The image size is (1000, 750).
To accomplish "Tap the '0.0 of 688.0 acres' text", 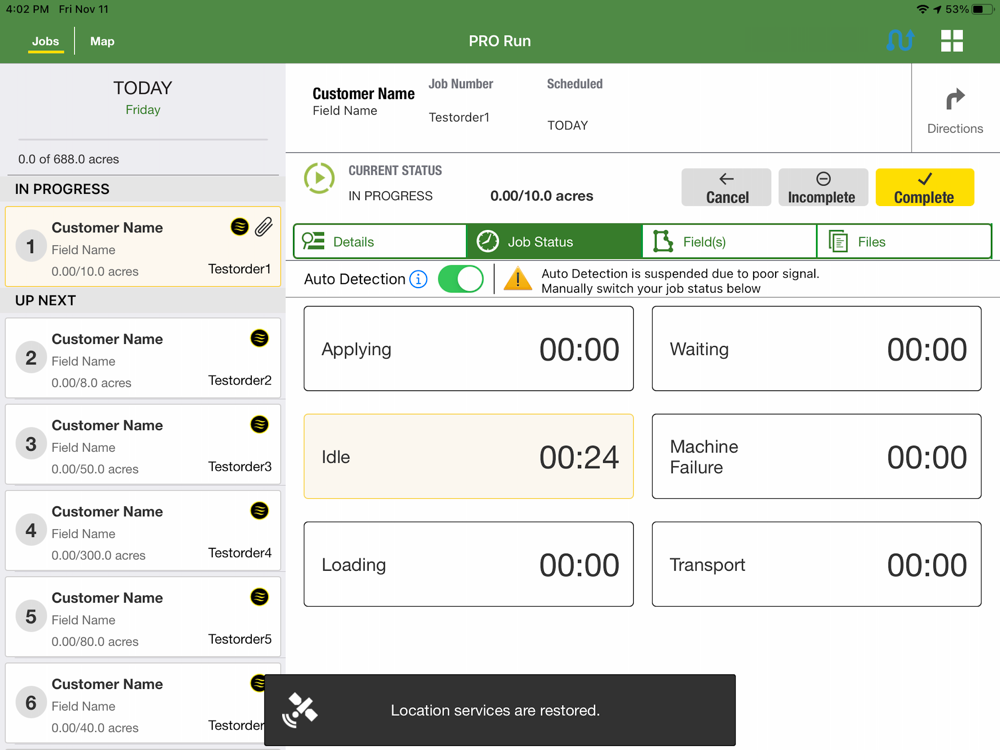I will (68, 159).
